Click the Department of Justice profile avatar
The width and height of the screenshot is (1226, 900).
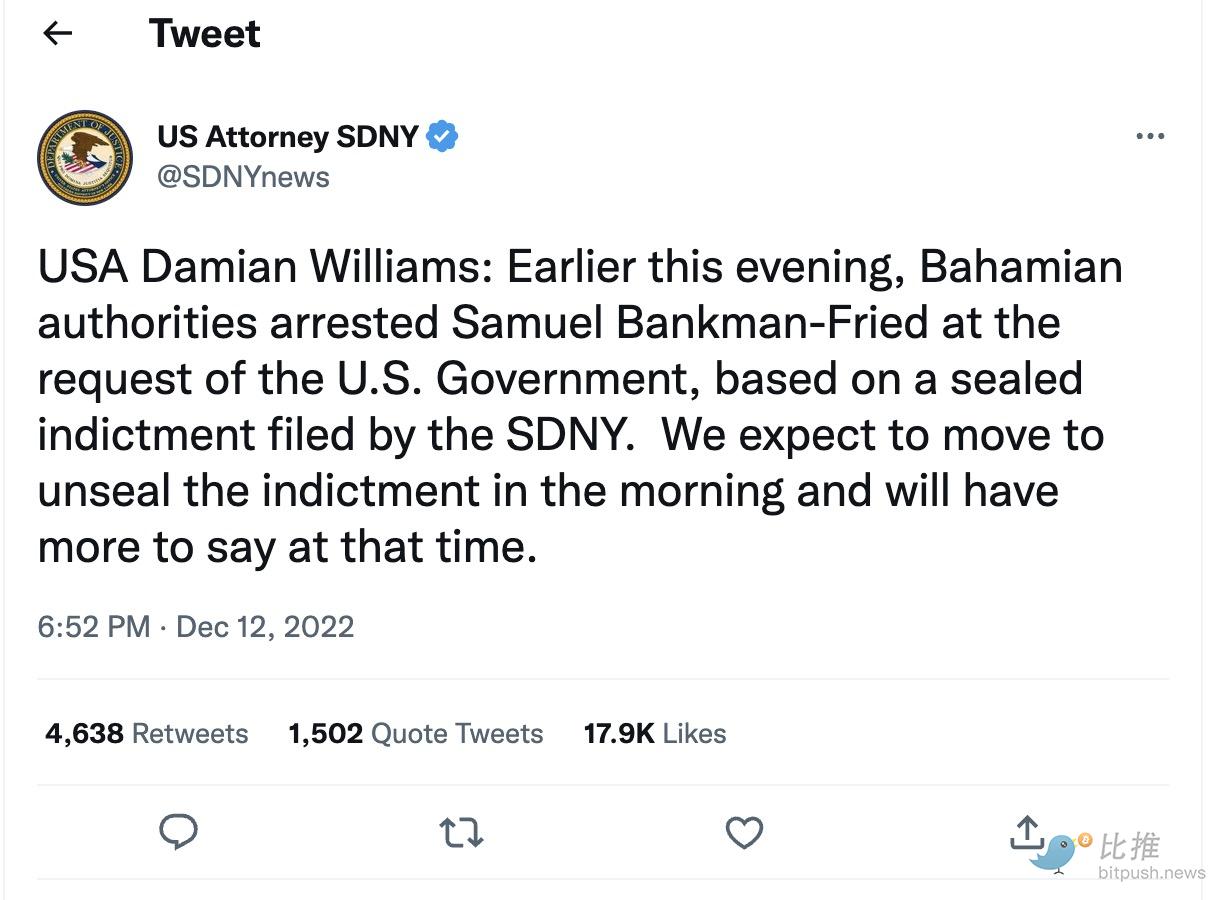point(85,158)
